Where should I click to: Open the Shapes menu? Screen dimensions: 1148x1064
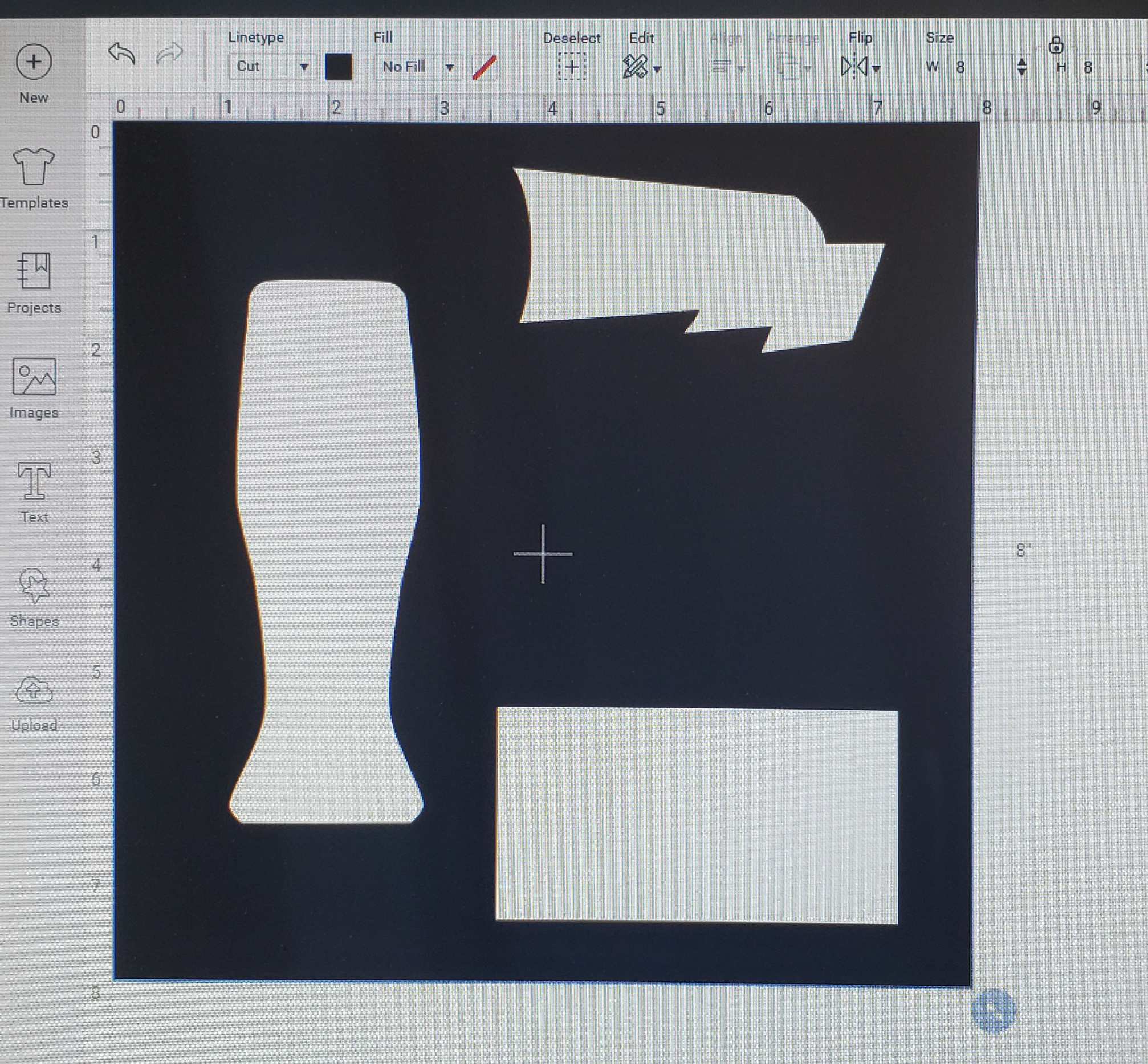(x=34, y=597)
